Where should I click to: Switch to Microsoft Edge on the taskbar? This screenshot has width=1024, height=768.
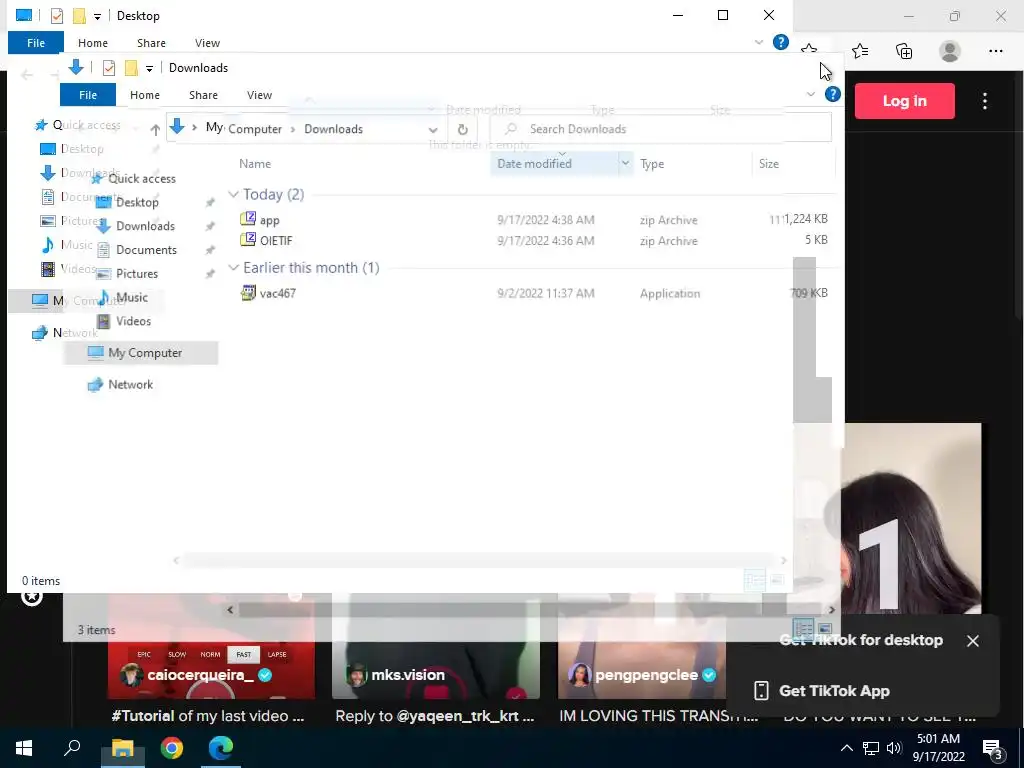click(x=221, y=748)
